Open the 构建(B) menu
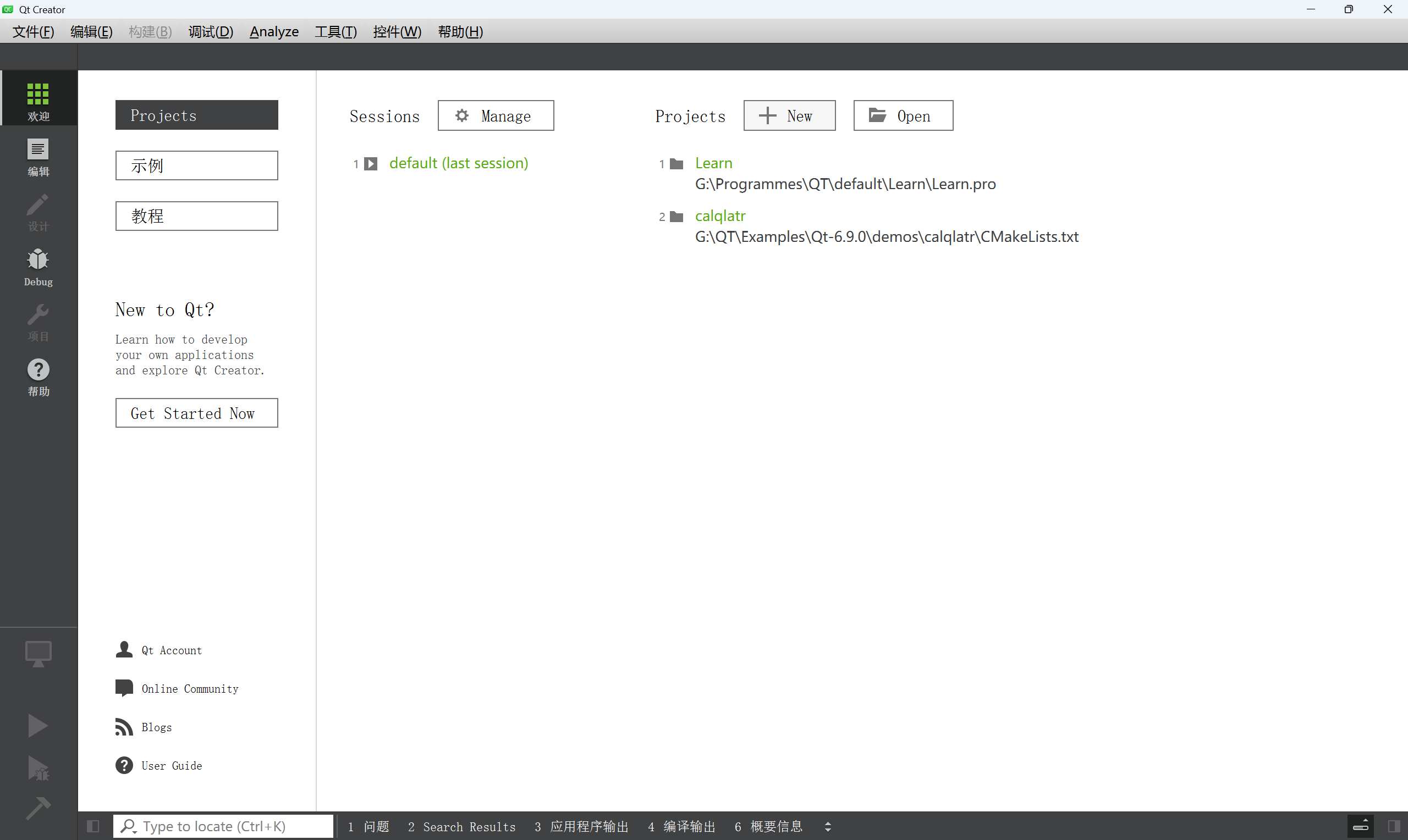 click(x=150, y=32)
